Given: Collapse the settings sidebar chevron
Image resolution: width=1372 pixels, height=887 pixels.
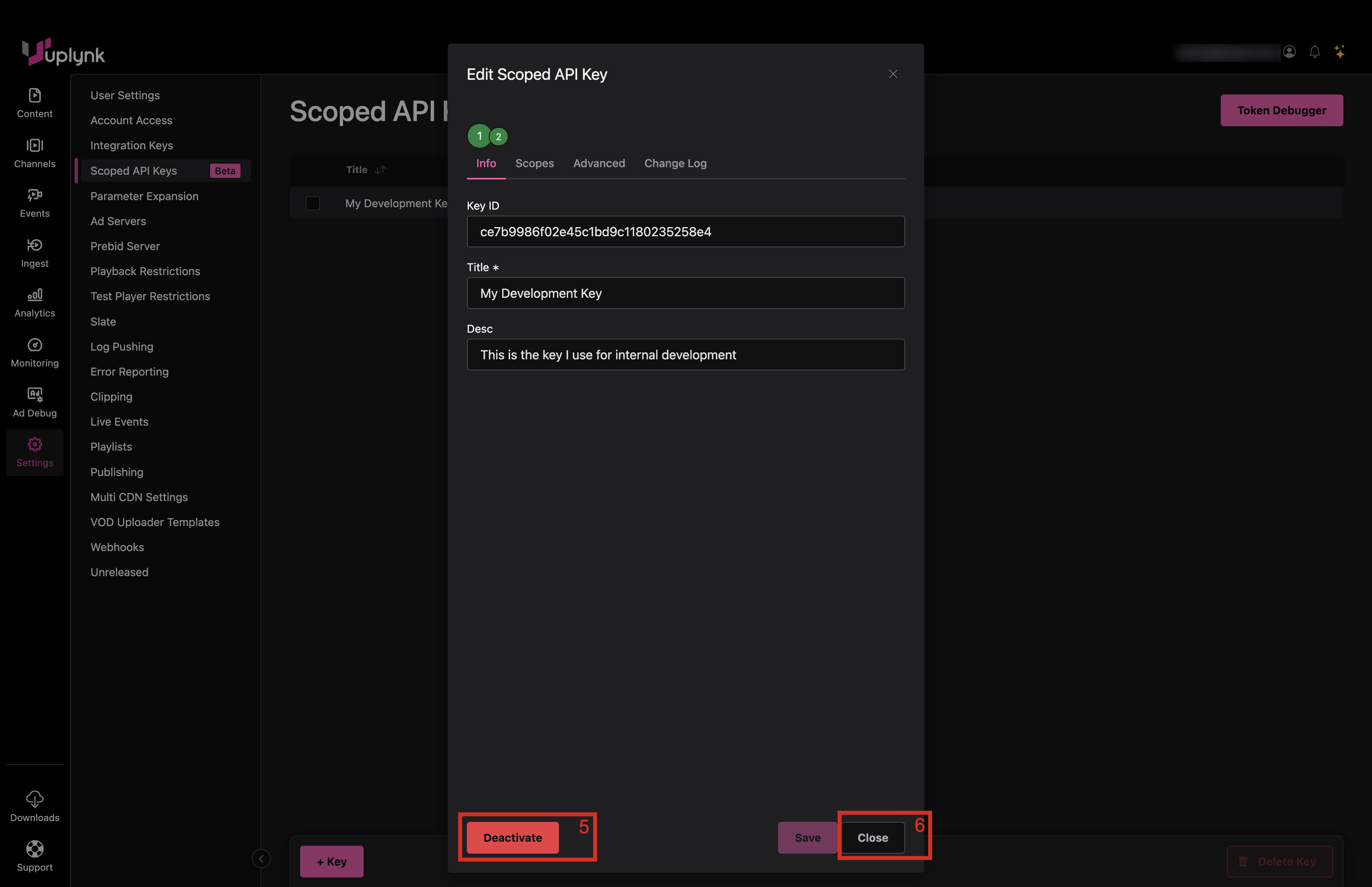Looking at the screenshot, I should click(261, 858).
